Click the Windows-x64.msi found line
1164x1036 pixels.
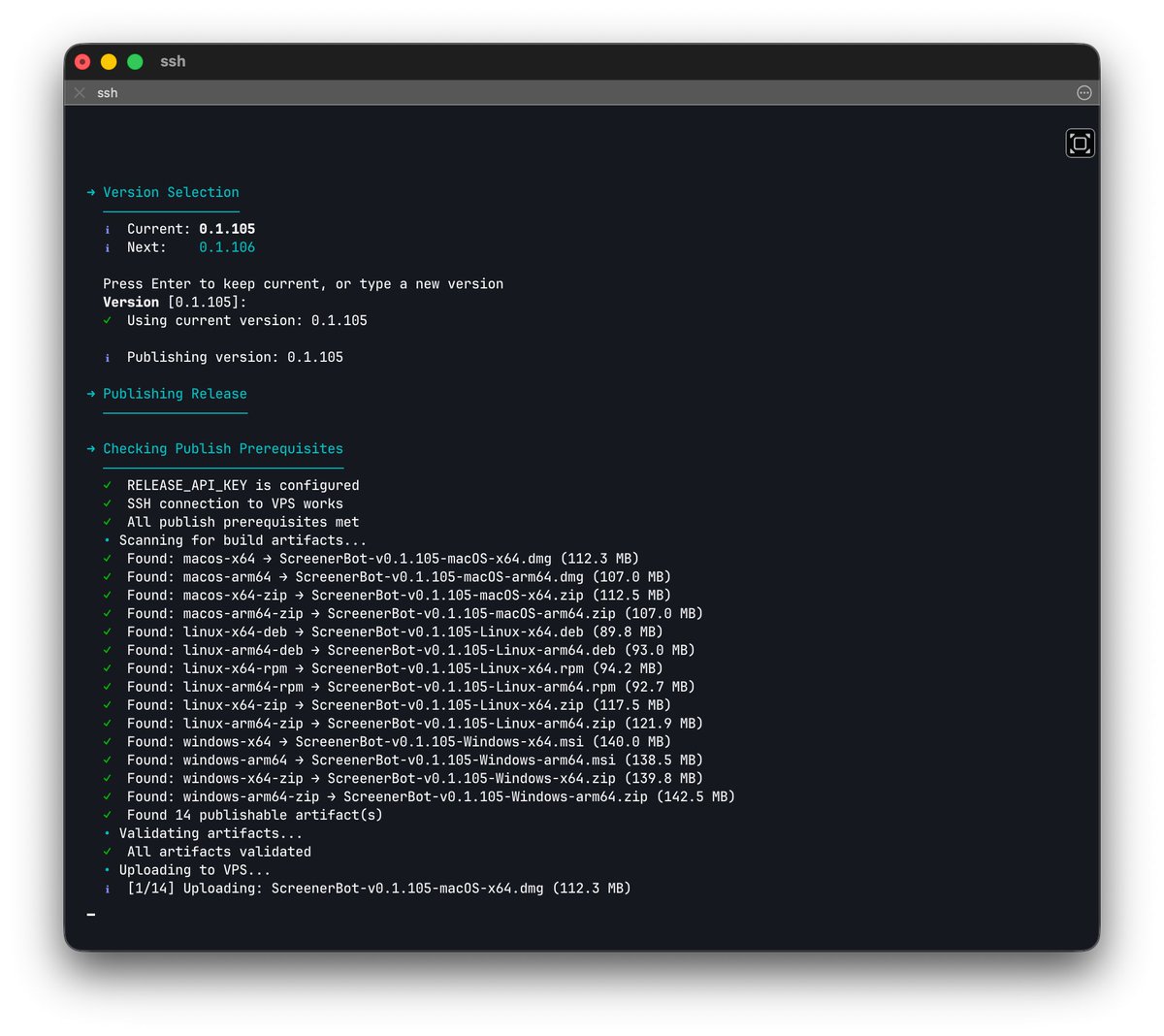pos(399,742)
